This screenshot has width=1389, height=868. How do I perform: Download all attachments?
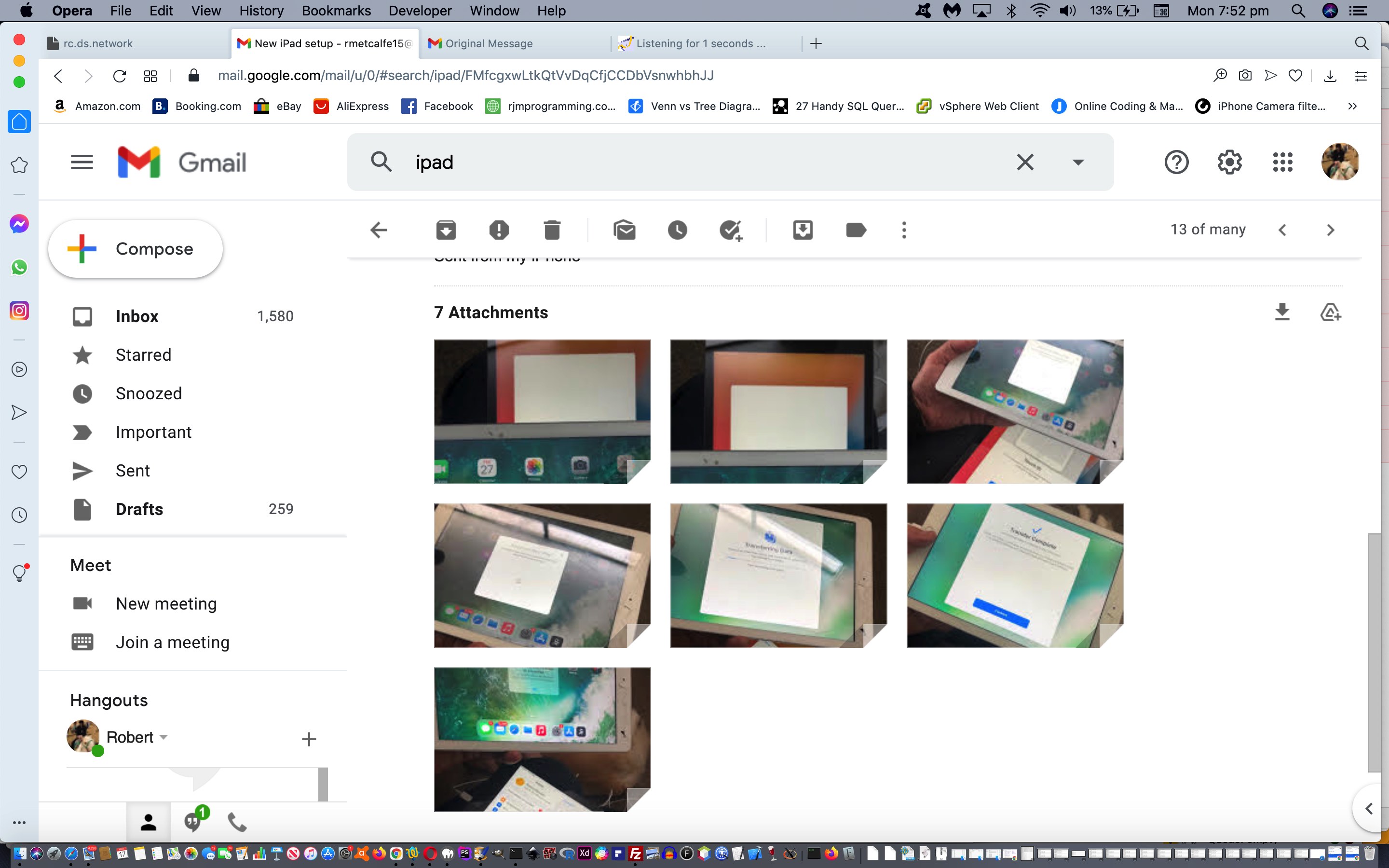coord(1281,312)
